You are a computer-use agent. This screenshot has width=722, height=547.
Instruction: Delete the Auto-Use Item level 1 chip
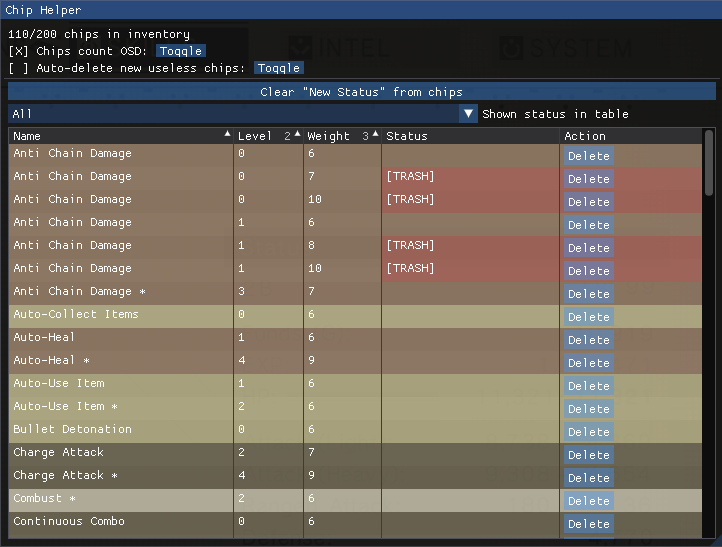pyautogui.click(x=588, y=386)
